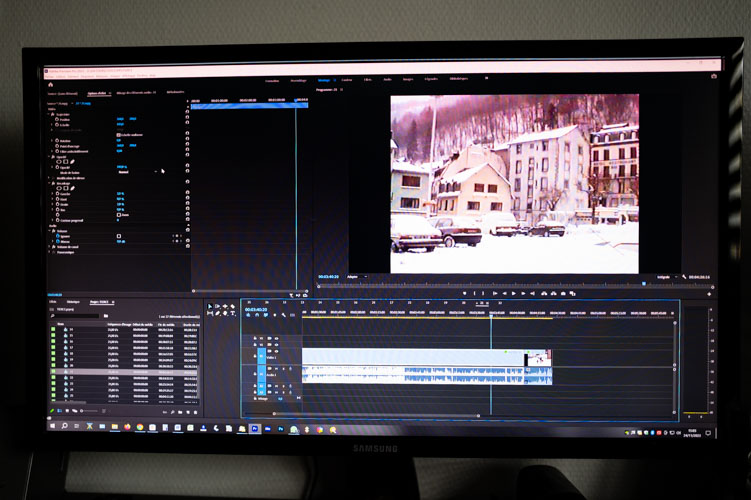Select the Razor tool
751x500 pixels.
[233, 306]
